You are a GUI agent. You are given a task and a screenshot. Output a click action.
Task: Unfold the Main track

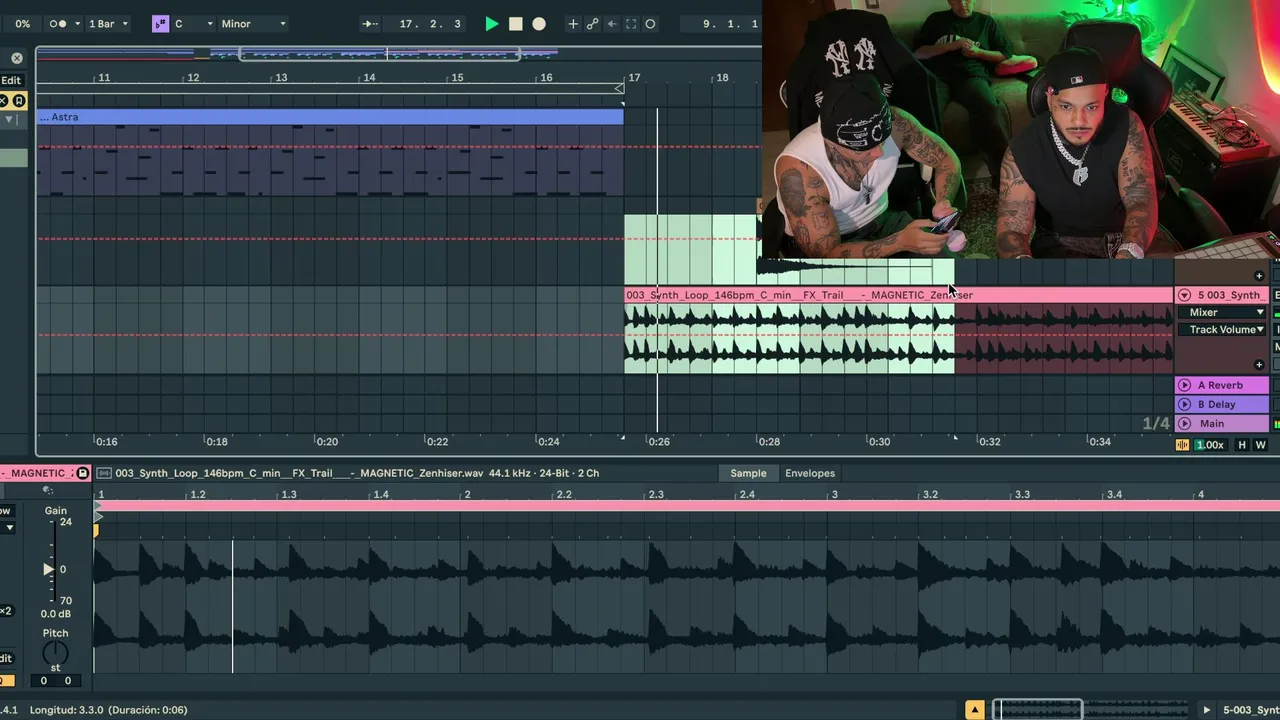click(x=1184, y=423)
